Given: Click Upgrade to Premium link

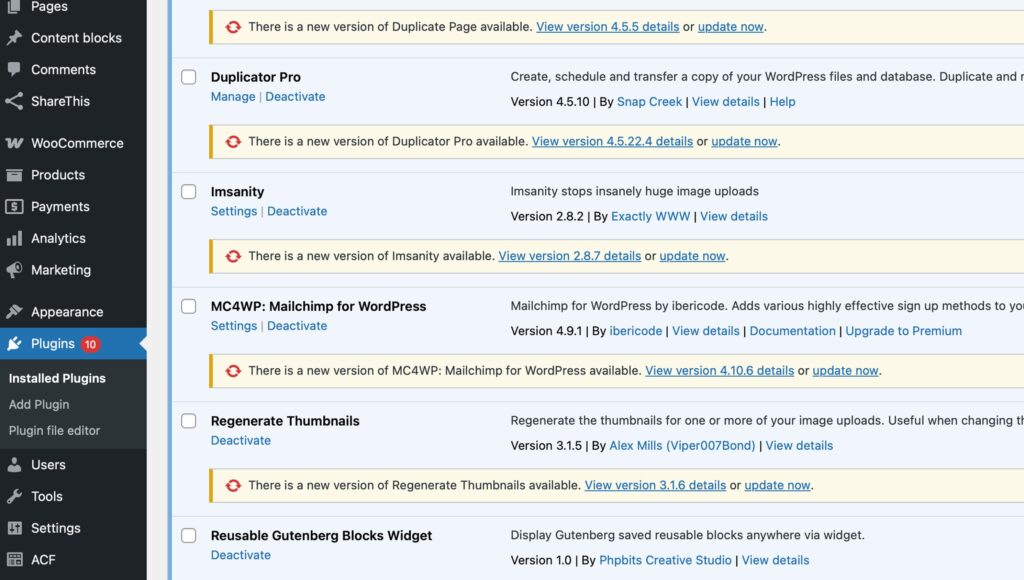Looking at the screenshot, I should coord(903,331).
